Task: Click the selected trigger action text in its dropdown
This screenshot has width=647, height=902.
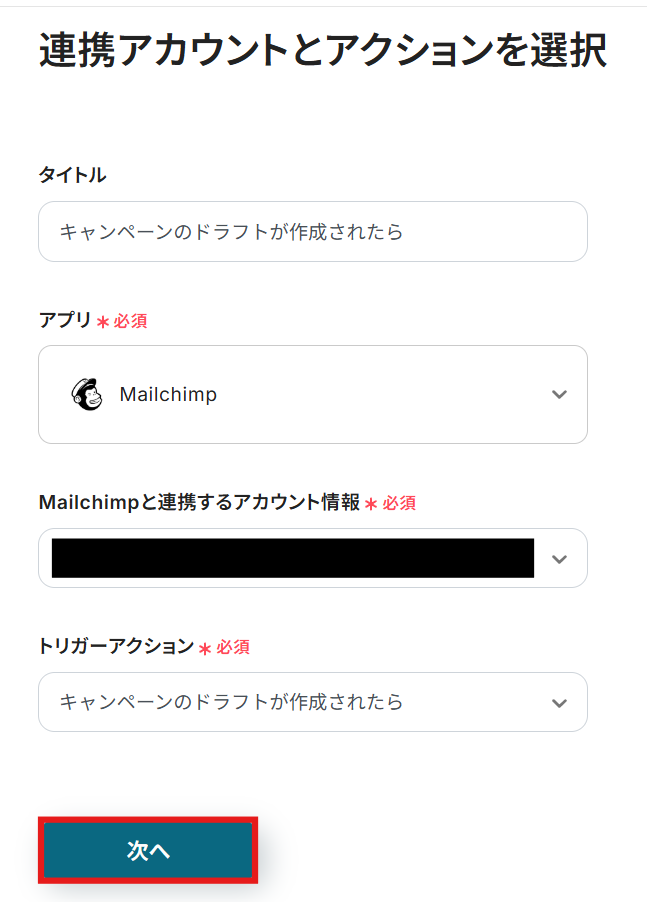Action: coord(231,702)
